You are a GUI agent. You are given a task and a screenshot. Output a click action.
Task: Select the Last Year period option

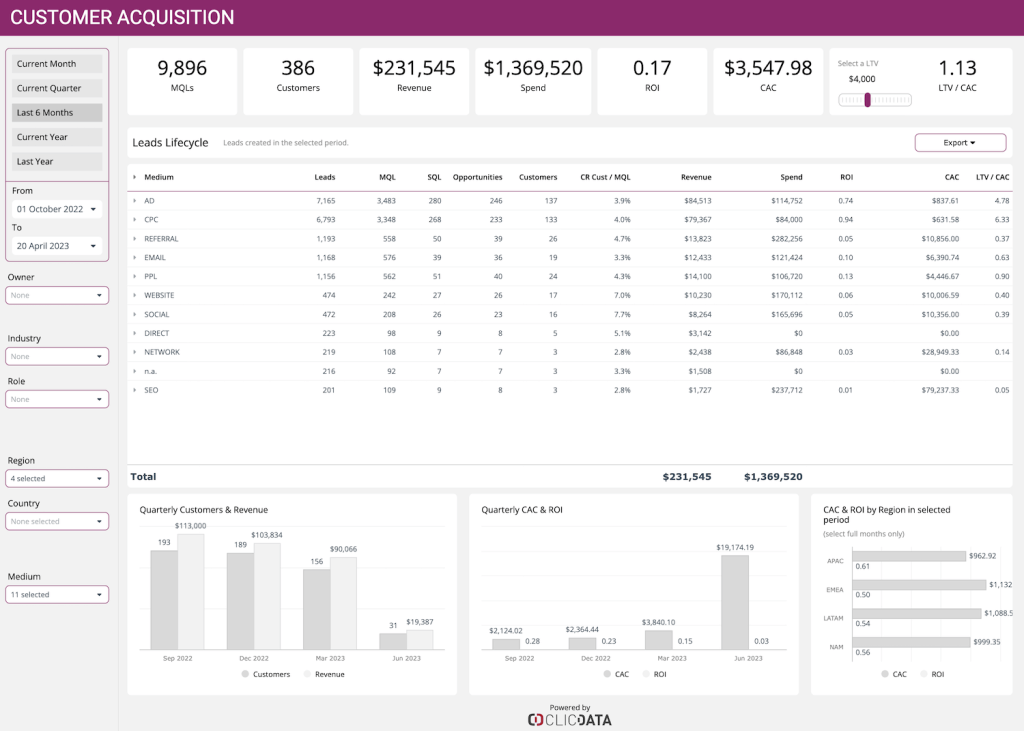click(x=57, y=161)
